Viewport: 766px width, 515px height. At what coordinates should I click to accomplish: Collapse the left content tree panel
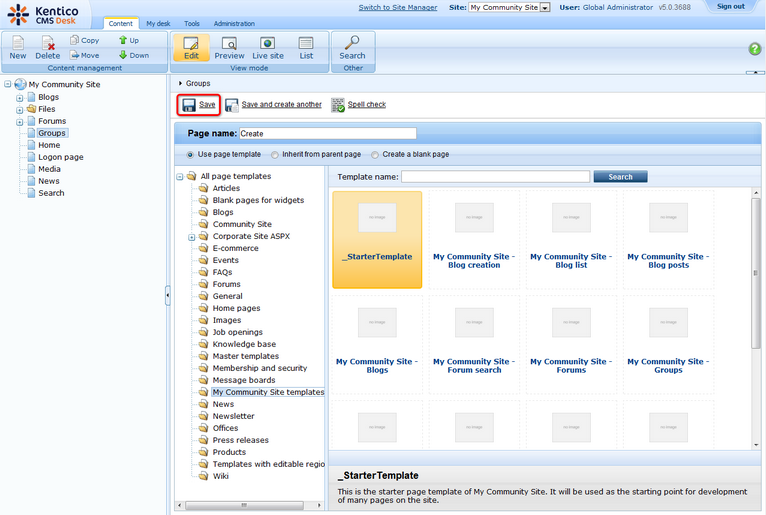168,295
